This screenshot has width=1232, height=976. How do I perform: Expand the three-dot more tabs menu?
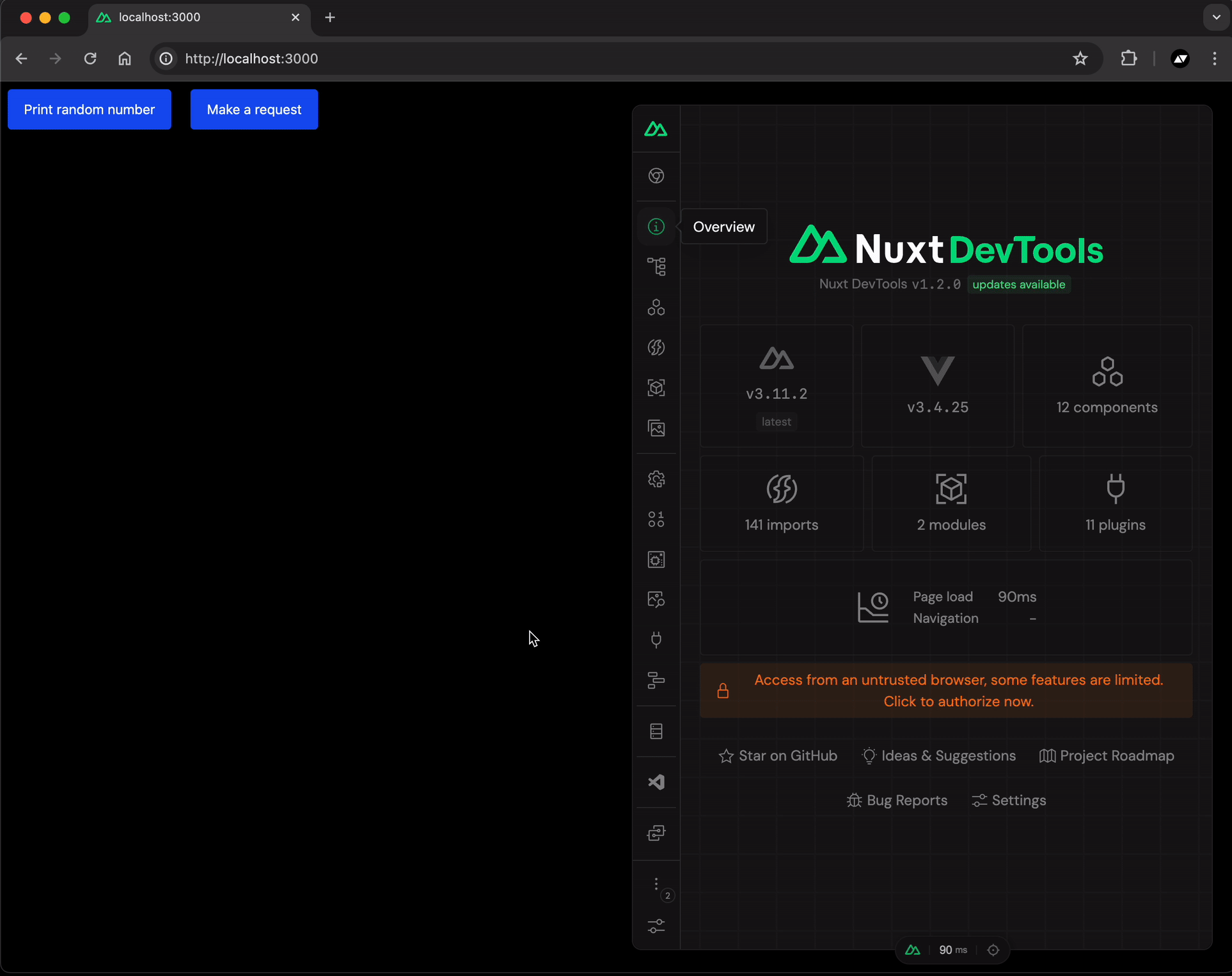coord(656,884)
